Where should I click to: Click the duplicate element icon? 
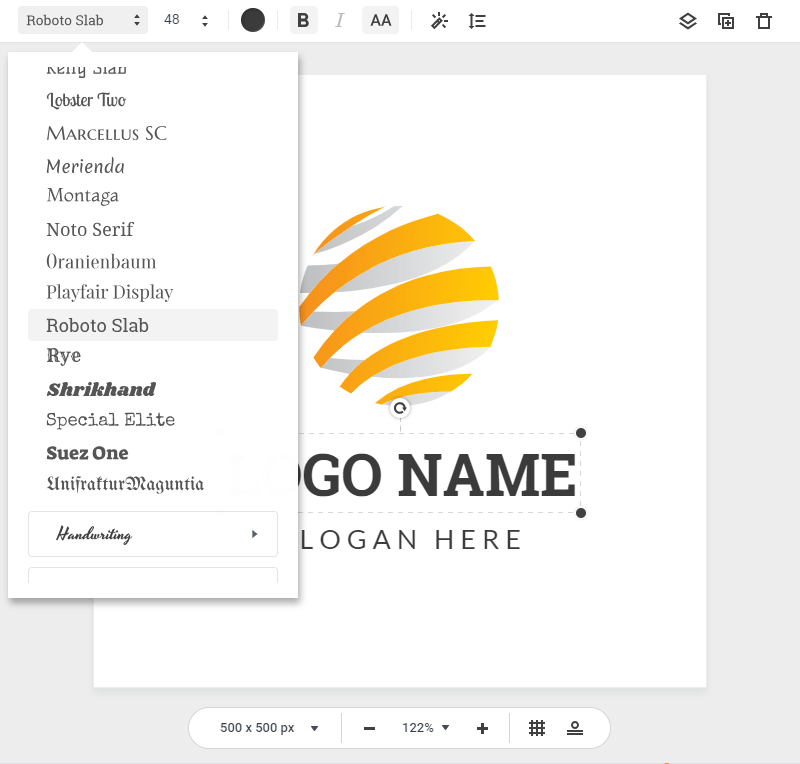pyautogui.click(x=726, y=21)
